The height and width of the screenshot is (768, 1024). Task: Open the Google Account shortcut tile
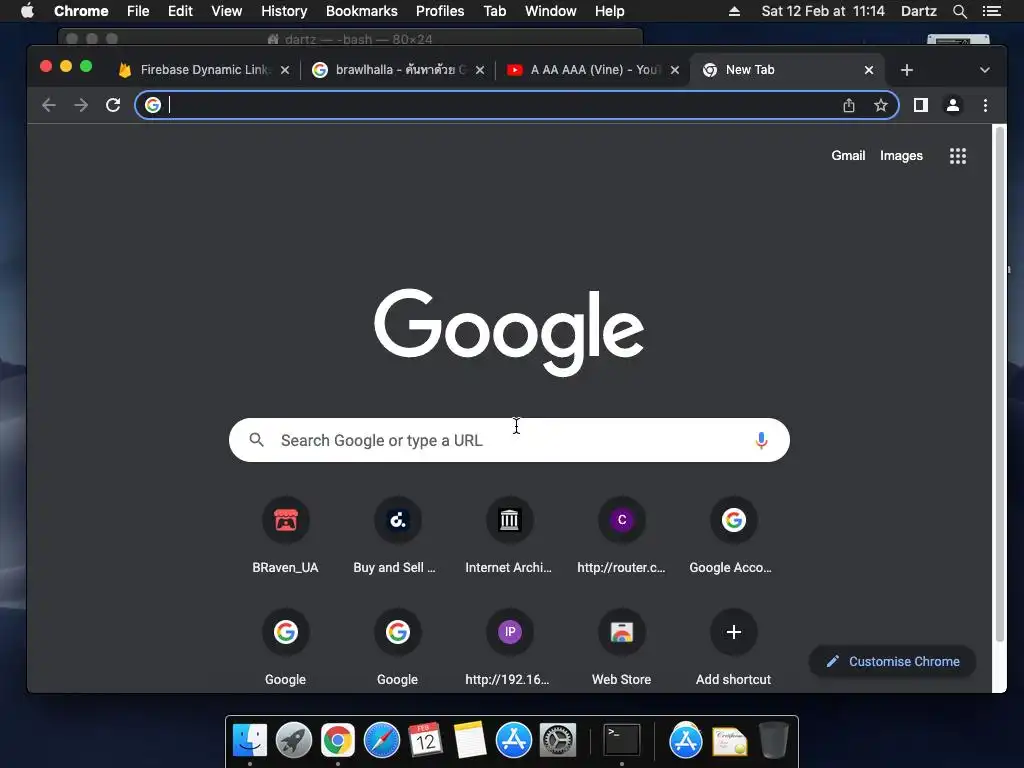point(733,537)
